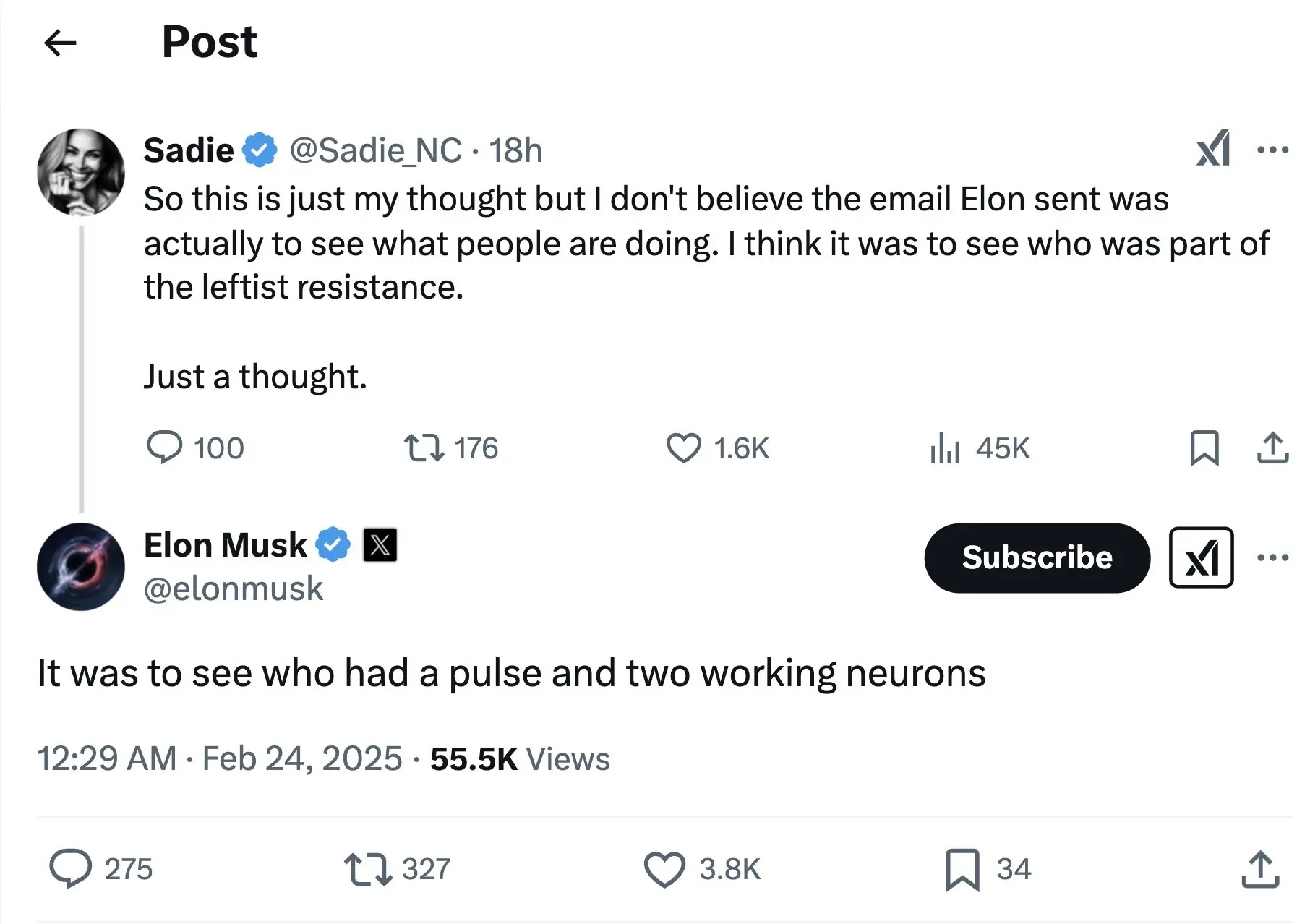Share Elon Musk's post
The width and height of the screenshot is (1310, 924).
tap(1260, 868)
